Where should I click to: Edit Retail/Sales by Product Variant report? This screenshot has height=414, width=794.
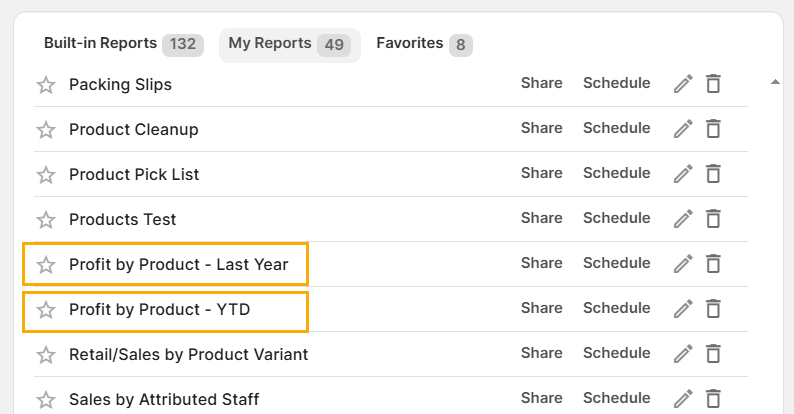[683, 354]
